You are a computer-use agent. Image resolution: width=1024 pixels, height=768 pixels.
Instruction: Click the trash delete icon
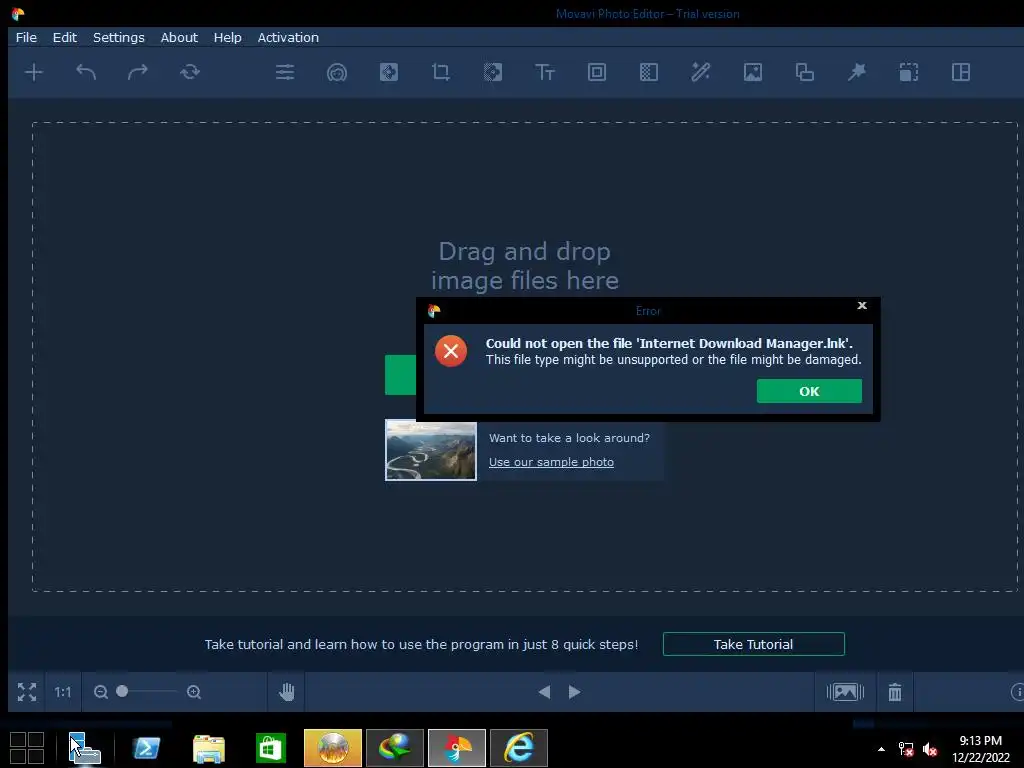(x=895, y=692)
